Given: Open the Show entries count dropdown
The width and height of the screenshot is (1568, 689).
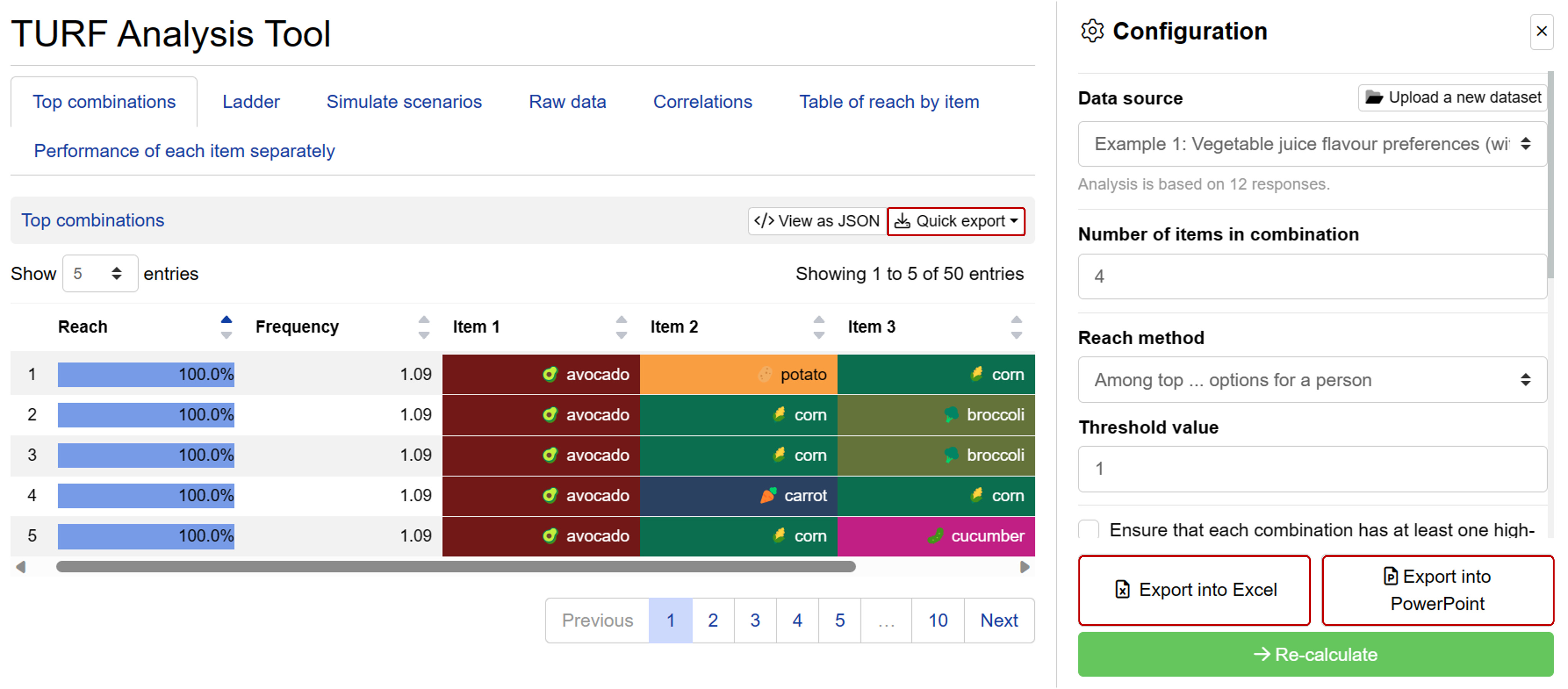Looking at the screenshot, I should [100, 273].
